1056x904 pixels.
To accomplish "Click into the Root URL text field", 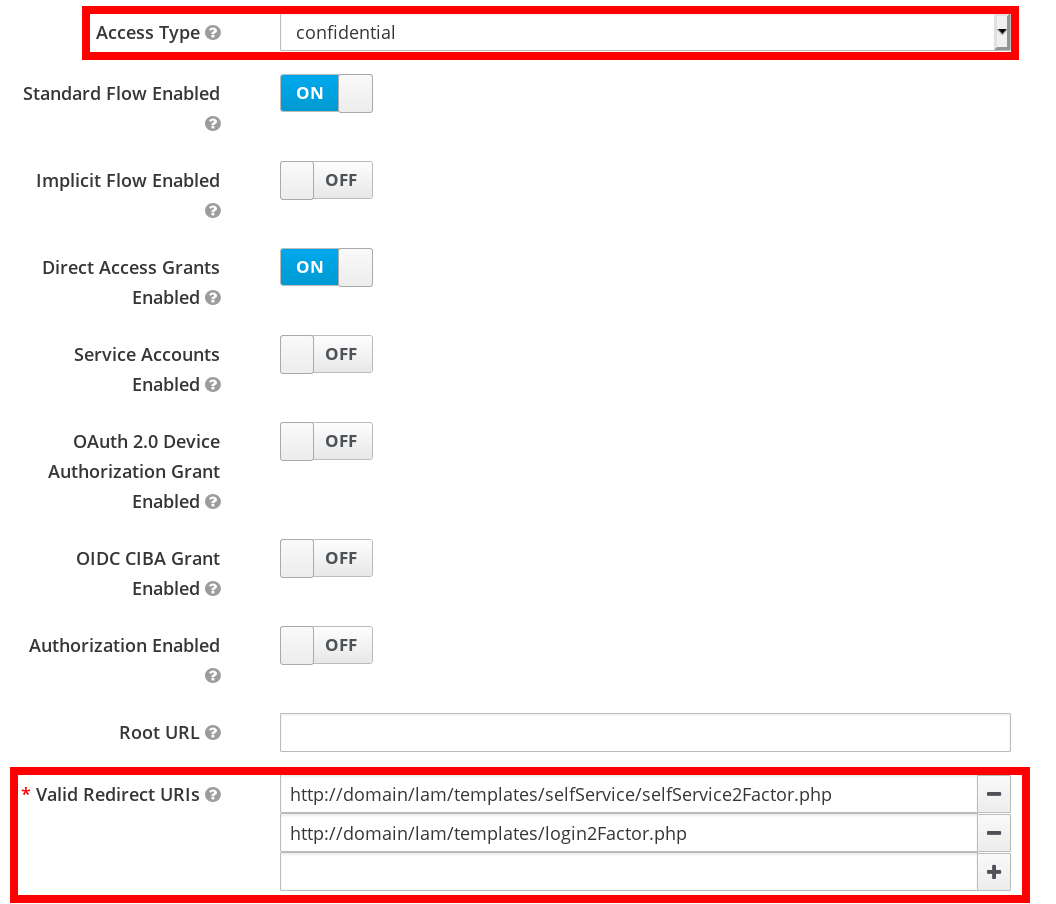I will tap(645, 733).
